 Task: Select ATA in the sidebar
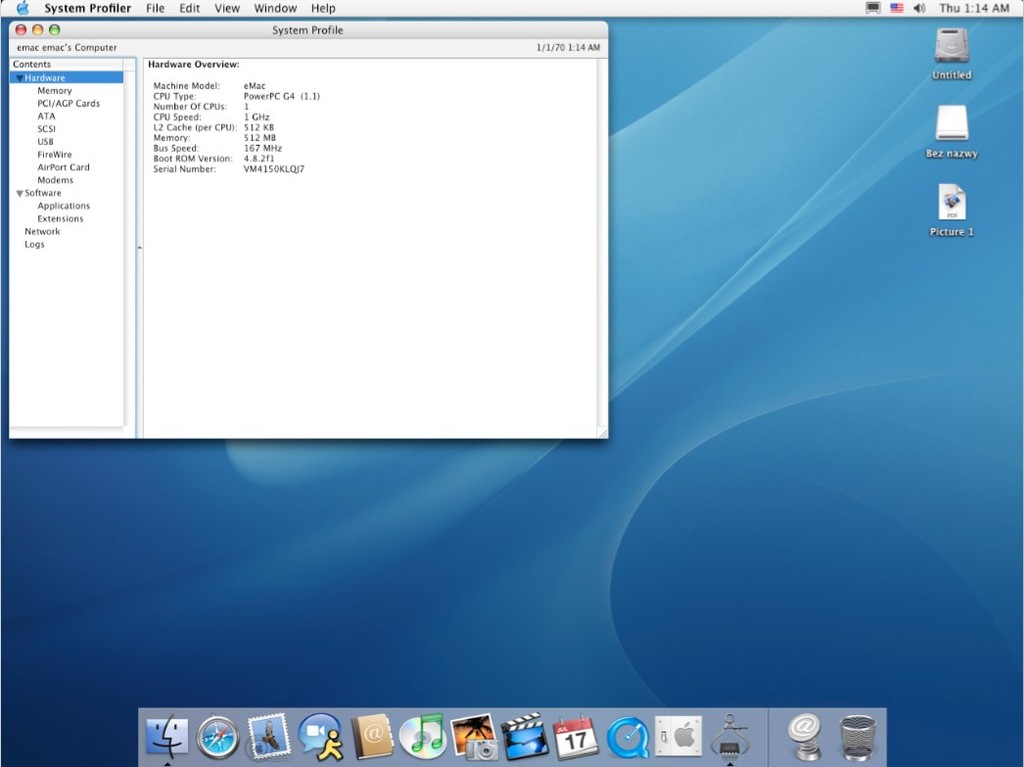pos(46,116)
